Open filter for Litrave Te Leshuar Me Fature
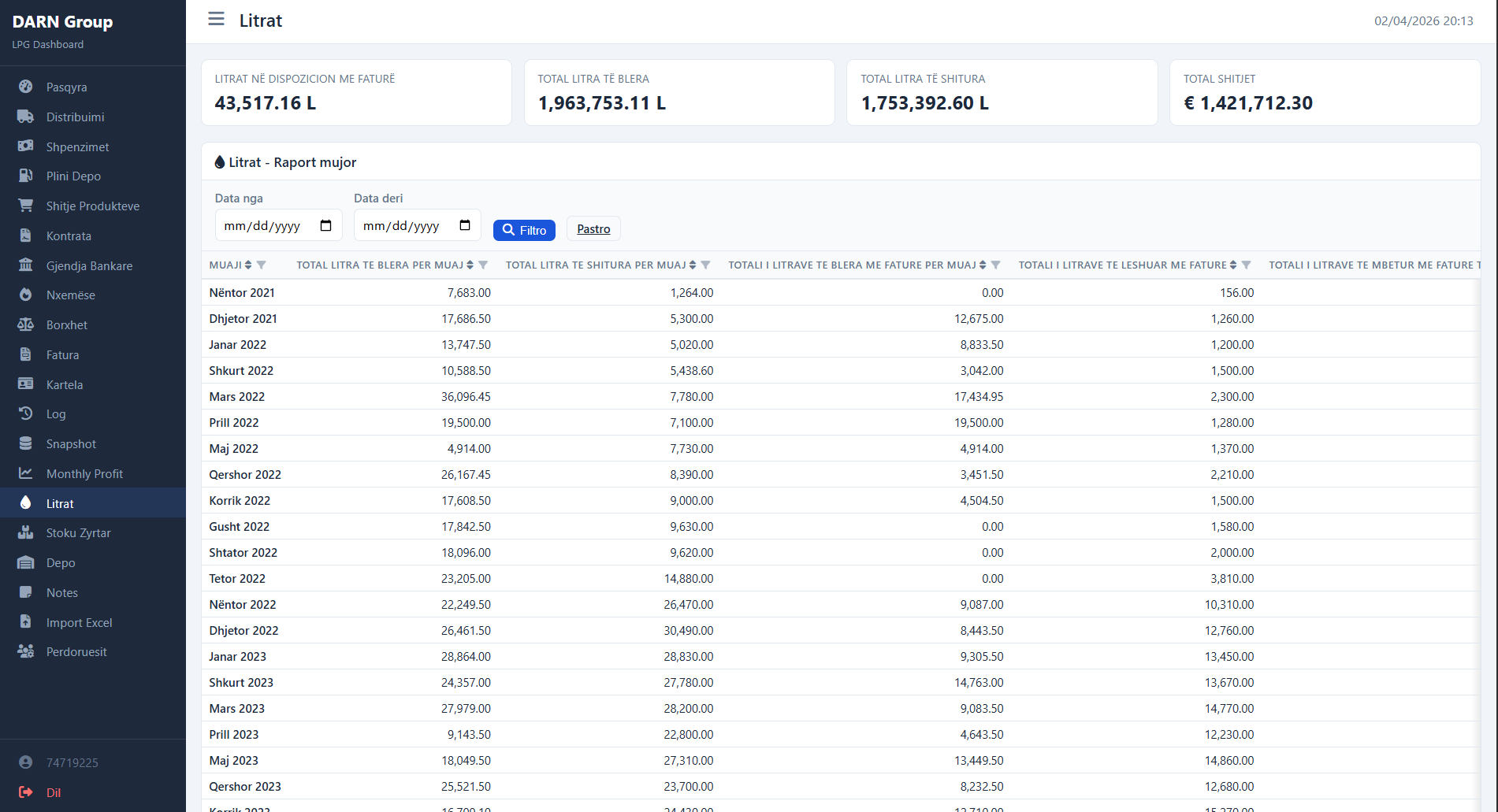The height and width of the screenshot is (812, 1498). point(1247,265)
